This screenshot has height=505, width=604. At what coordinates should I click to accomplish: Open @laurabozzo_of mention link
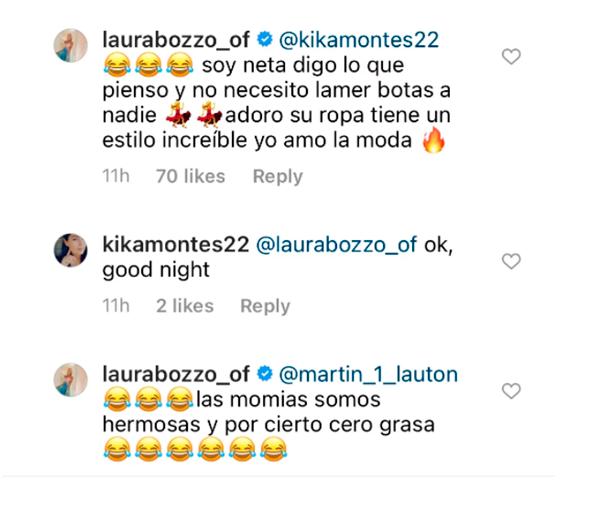336,245
